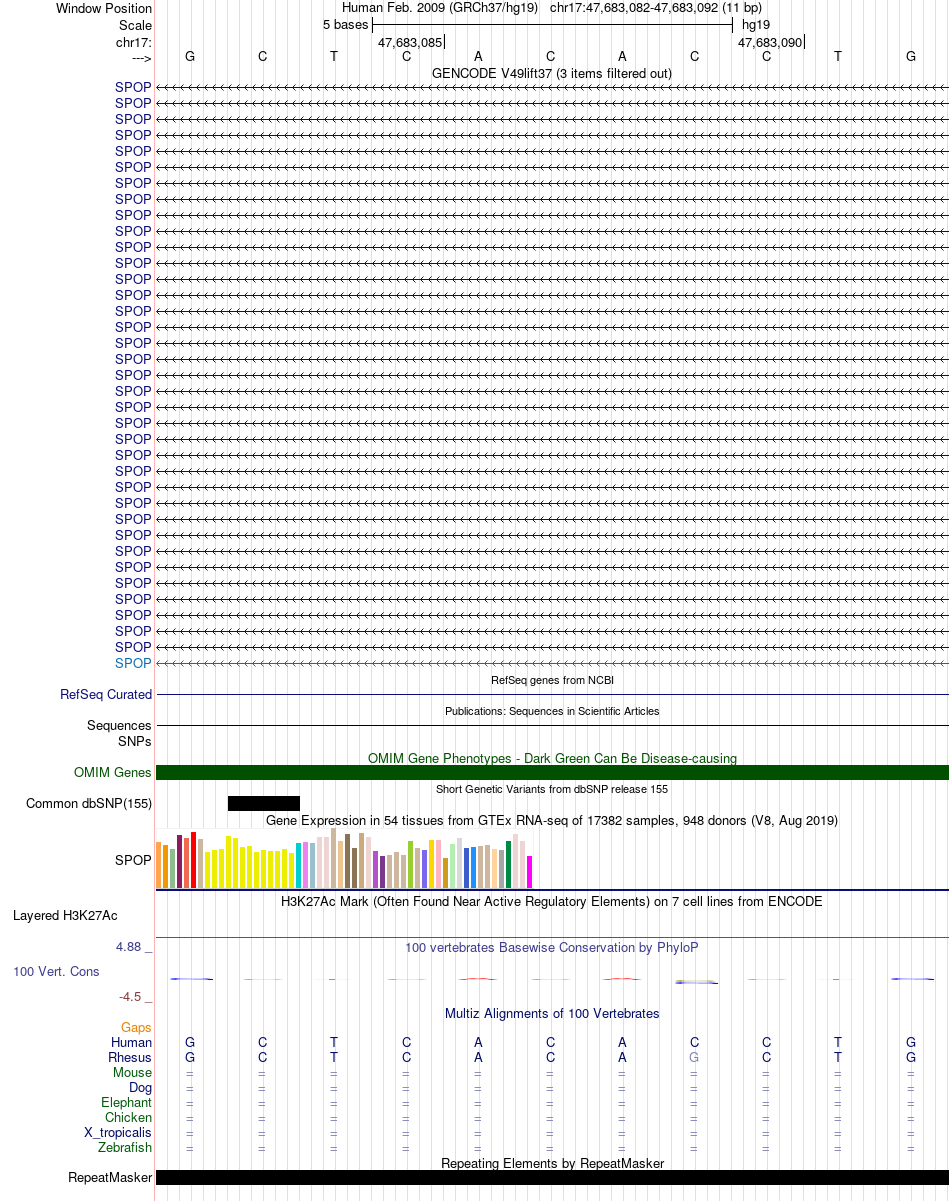
Task: Click the SPOP label beside the GTEx bar chart
Action: click(133, 859)
